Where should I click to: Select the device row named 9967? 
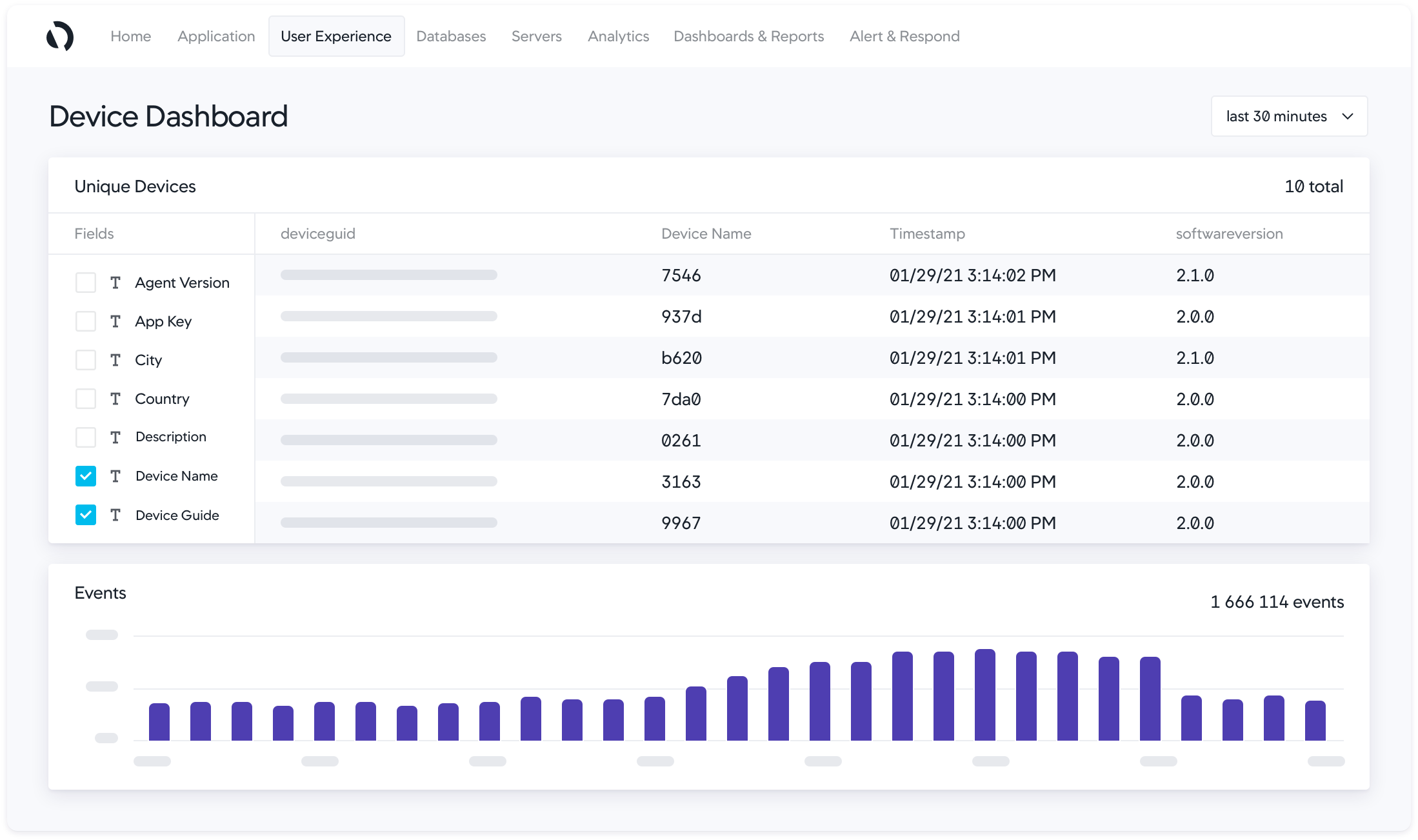point(812,523)
